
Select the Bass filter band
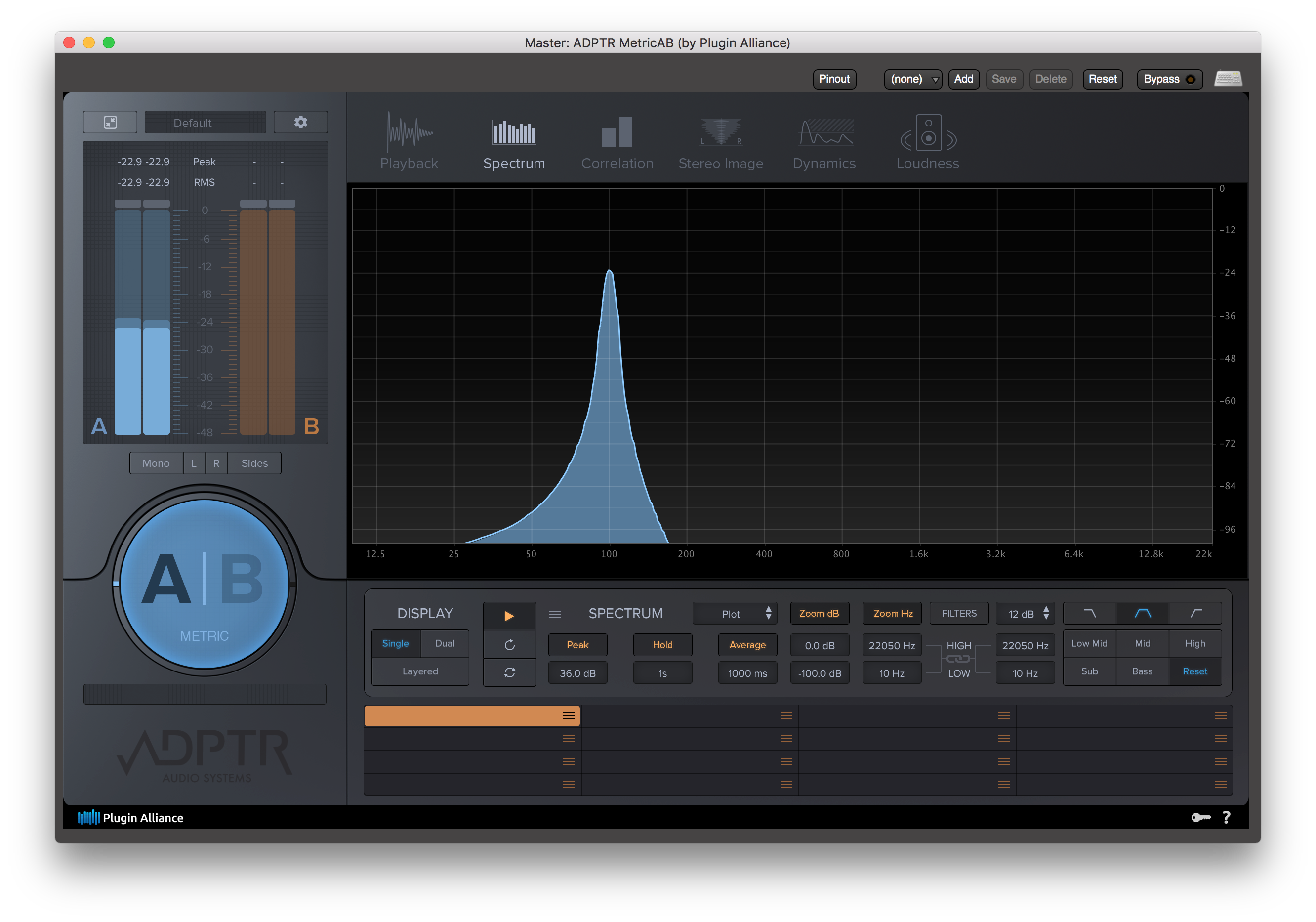[1142, 671]
